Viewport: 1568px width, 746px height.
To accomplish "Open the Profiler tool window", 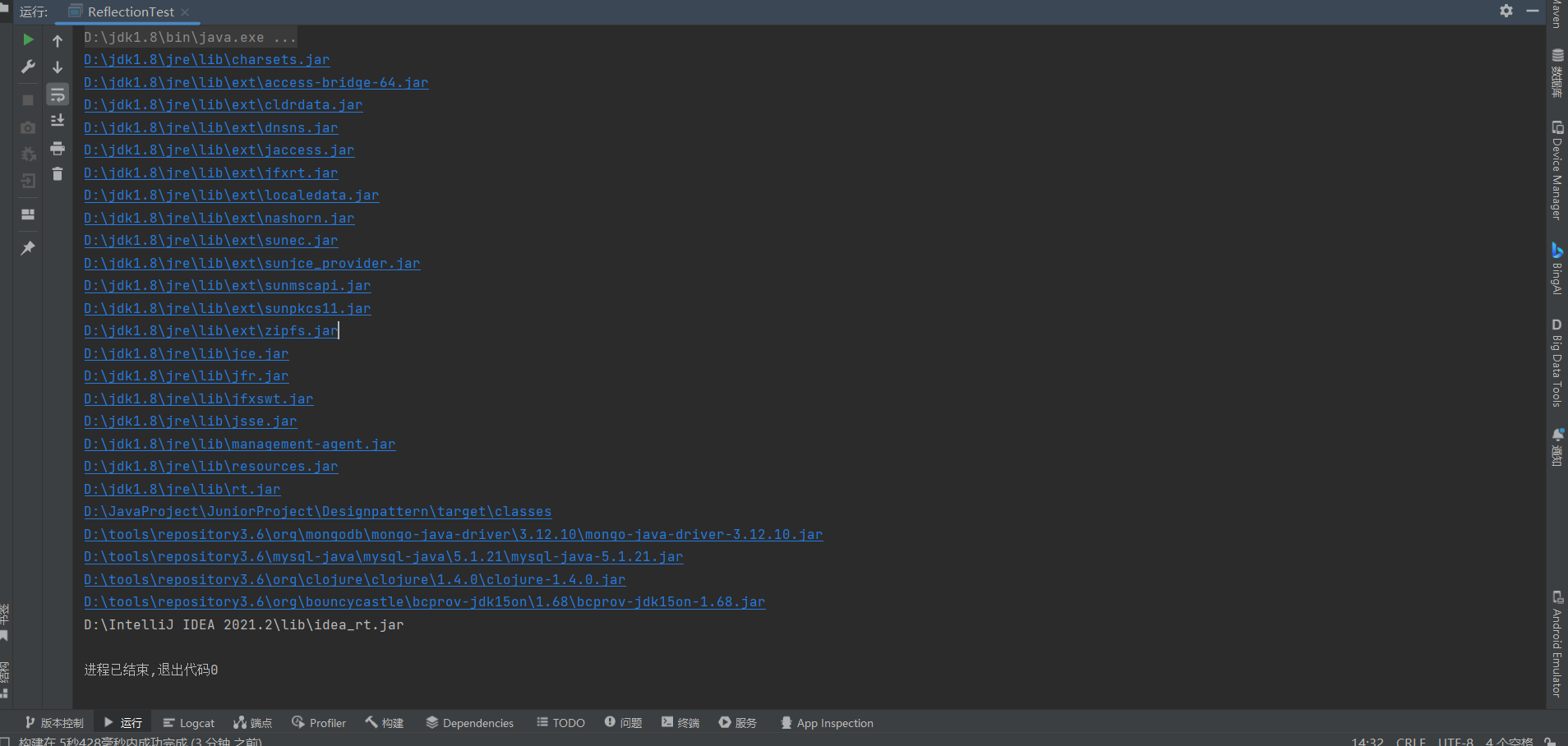I will tap(319, 723).
